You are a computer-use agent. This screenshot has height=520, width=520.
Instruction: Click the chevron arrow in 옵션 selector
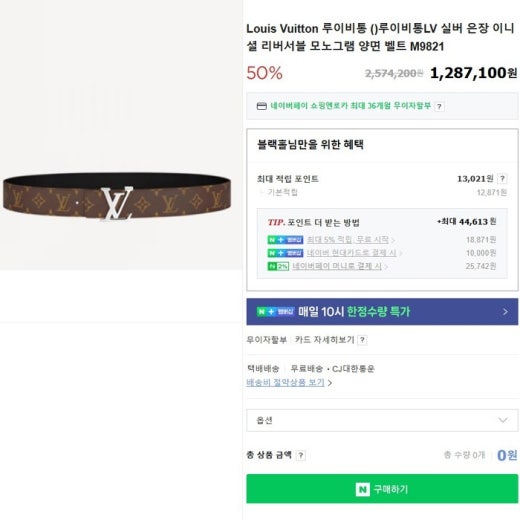click(x=503, y=420)
